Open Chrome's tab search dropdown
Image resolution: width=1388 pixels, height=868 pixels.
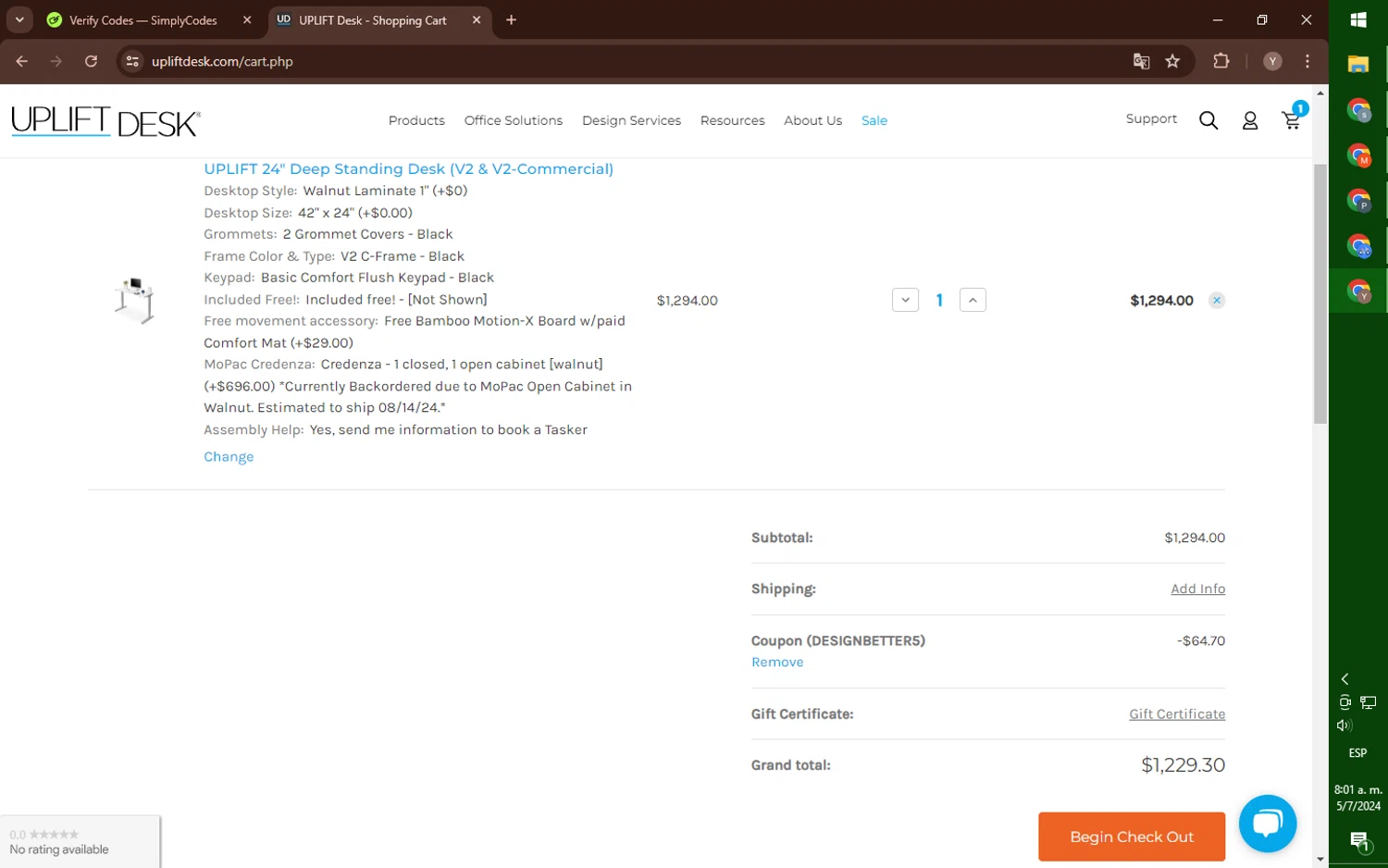(19, 19)
